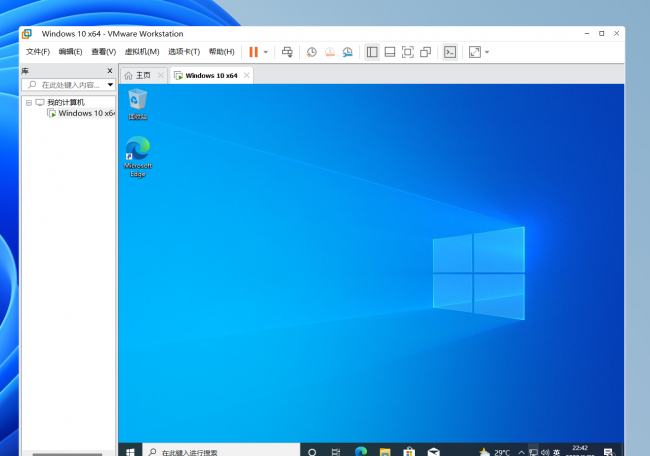Open the 选项卡(T) menu
The width and height of the screenshot is (650, 456).
[x=184, y=52]
